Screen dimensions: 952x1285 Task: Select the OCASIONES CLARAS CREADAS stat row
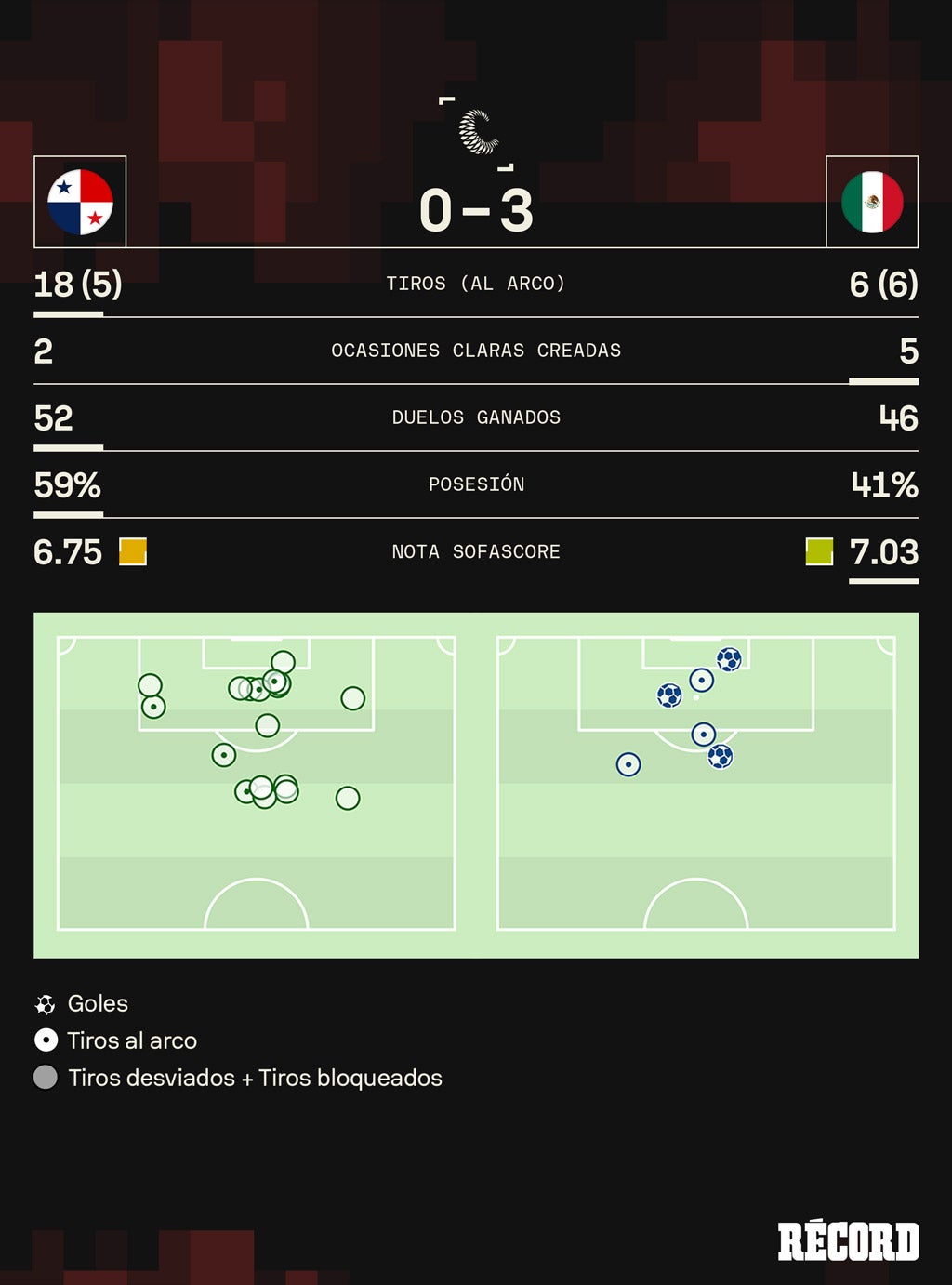476,351
